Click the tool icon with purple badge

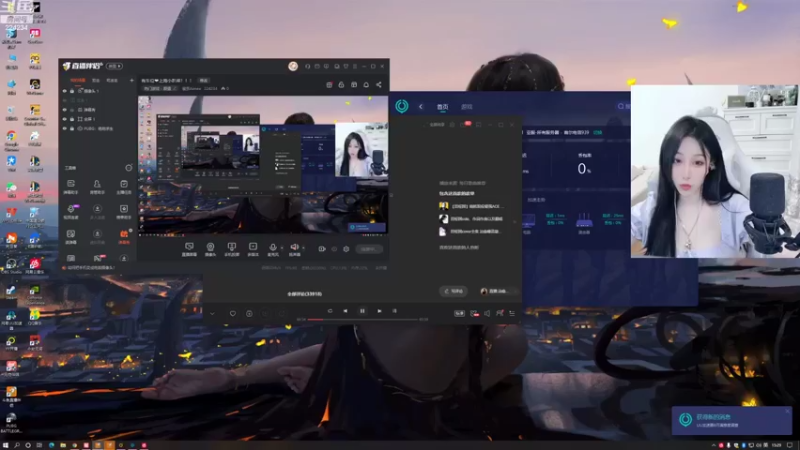(71, 211)
